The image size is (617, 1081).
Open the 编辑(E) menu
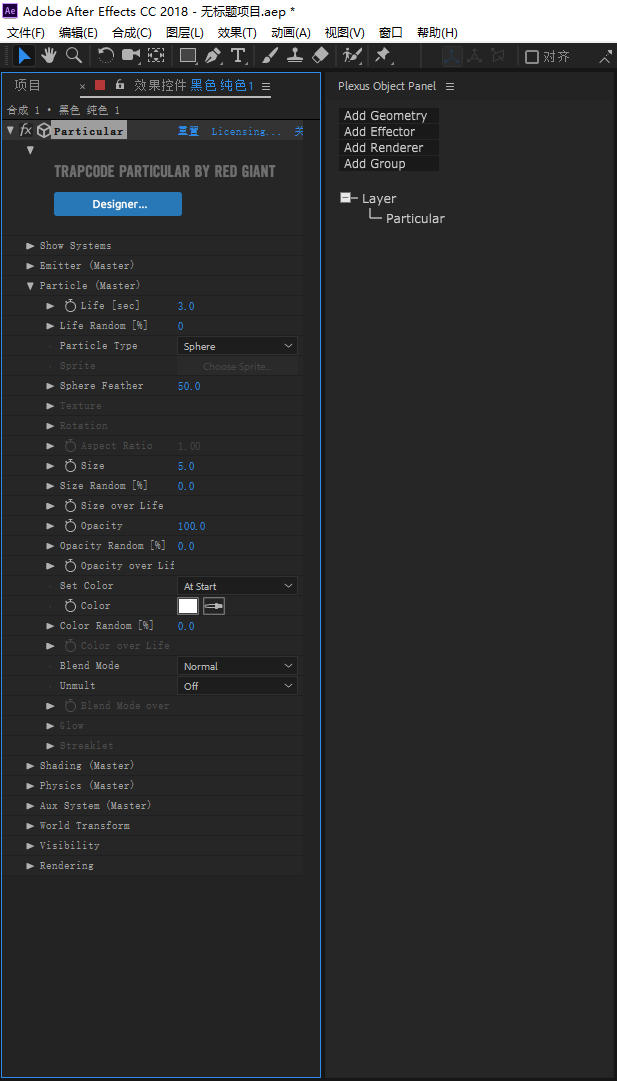[78, 32]
